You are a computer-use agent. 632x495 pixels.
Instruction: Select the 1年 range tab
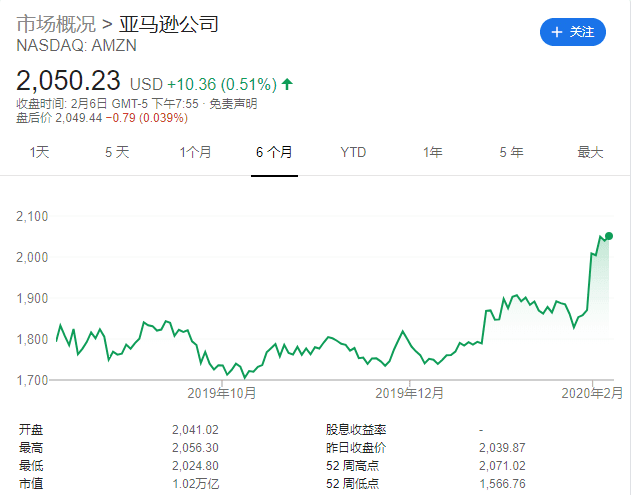click(432, 152)
